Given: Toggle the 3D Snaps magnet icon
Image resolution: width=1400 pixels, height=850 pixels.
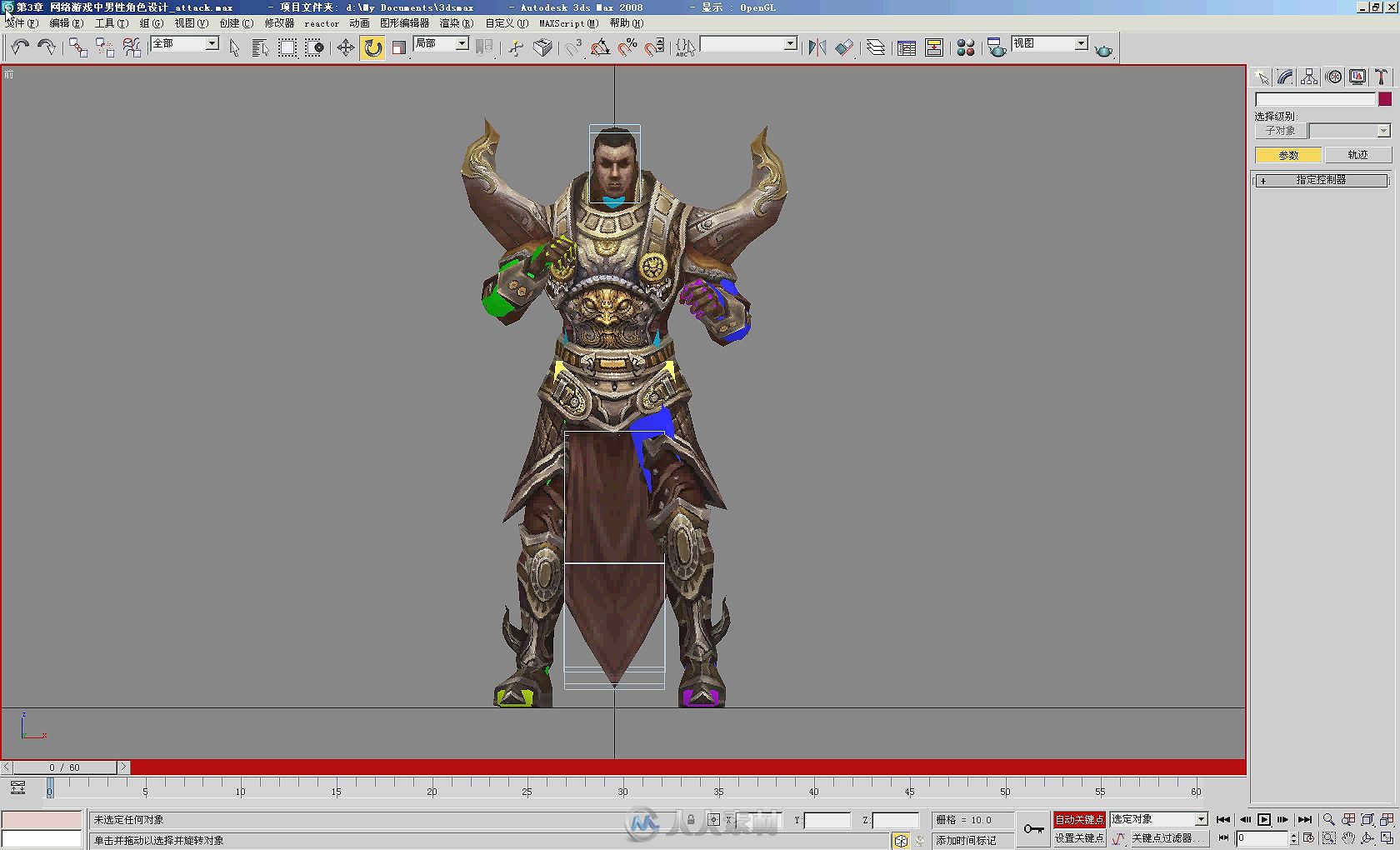Looking at the screenshot, I should pyautogui.click(x=573, y=47).
